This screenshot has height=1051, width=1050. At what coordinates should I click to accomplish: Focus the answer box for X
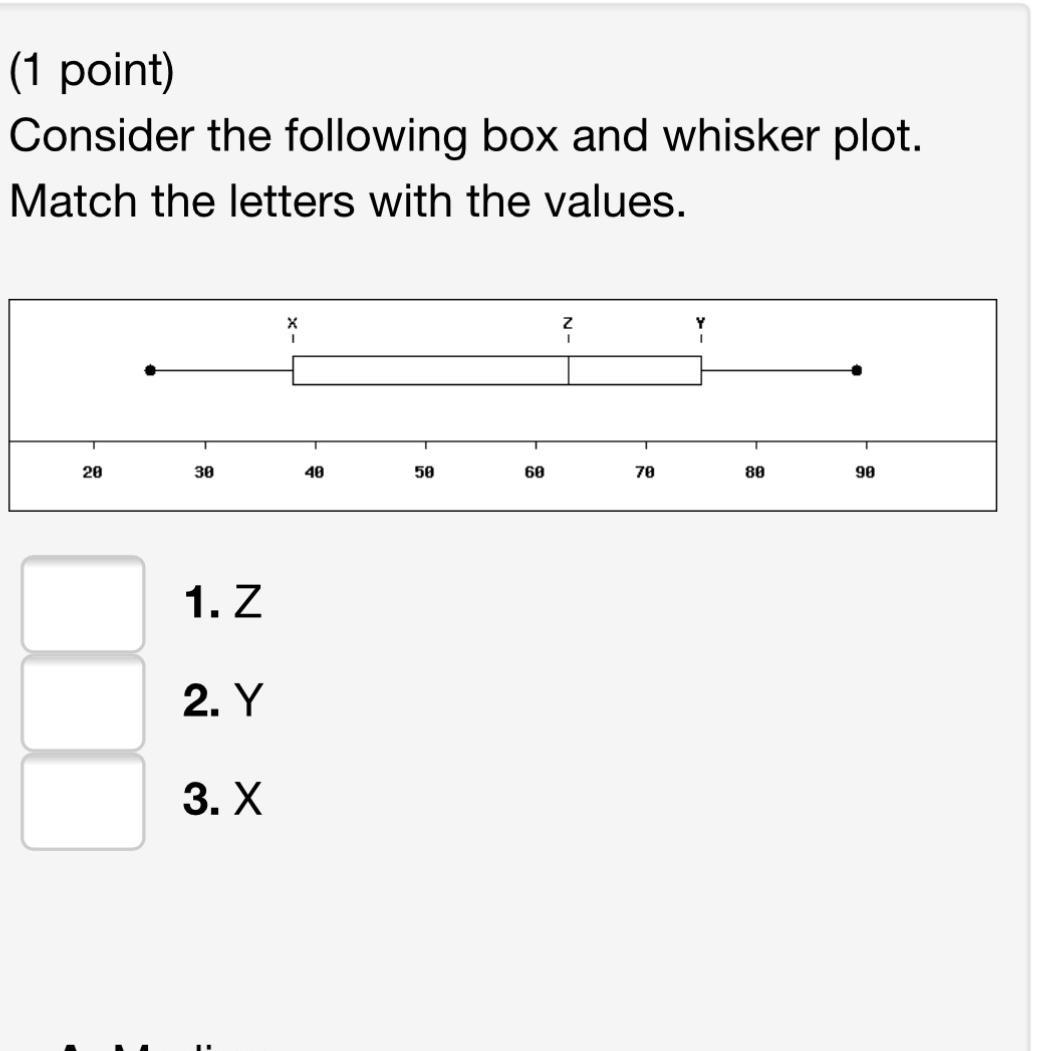83,801
